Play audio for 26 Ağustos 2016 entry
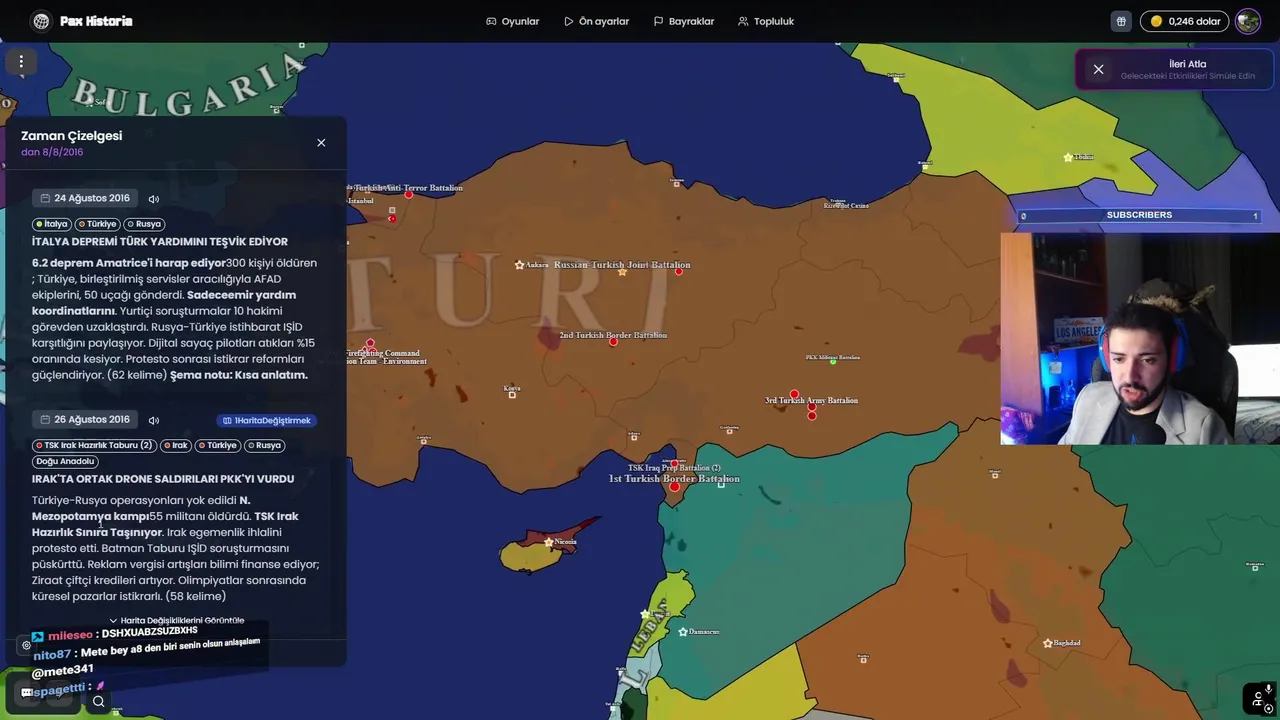 tap(154, 420)
